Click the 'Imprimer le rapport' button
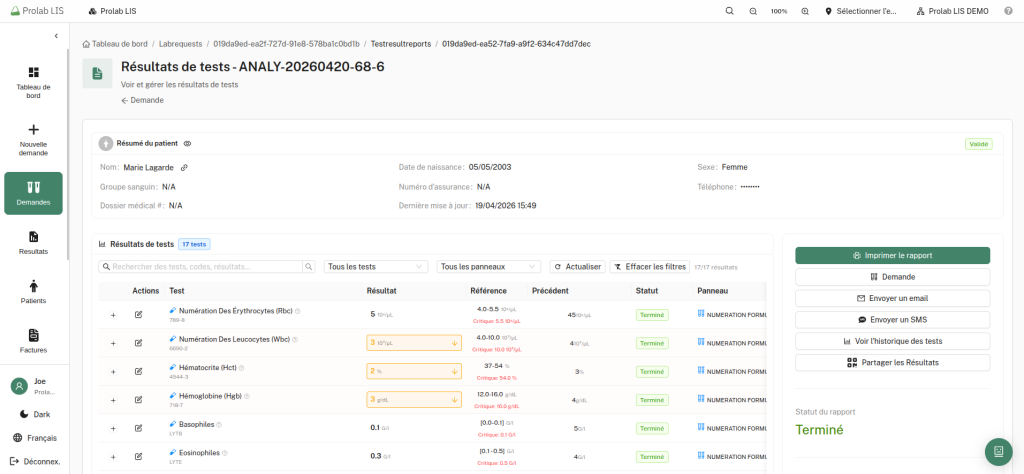The width and height of the screenshot is (1024, 474). 892,255
